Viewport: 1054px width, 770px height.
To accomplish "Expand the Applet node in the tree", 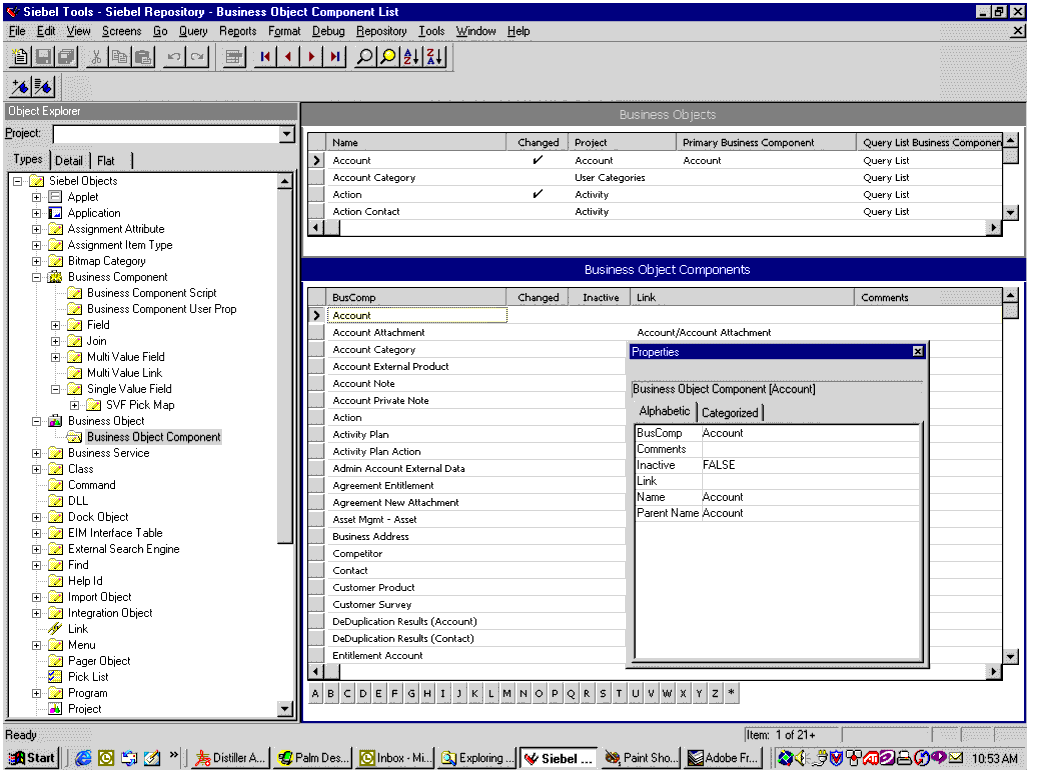I will [37, 197].
